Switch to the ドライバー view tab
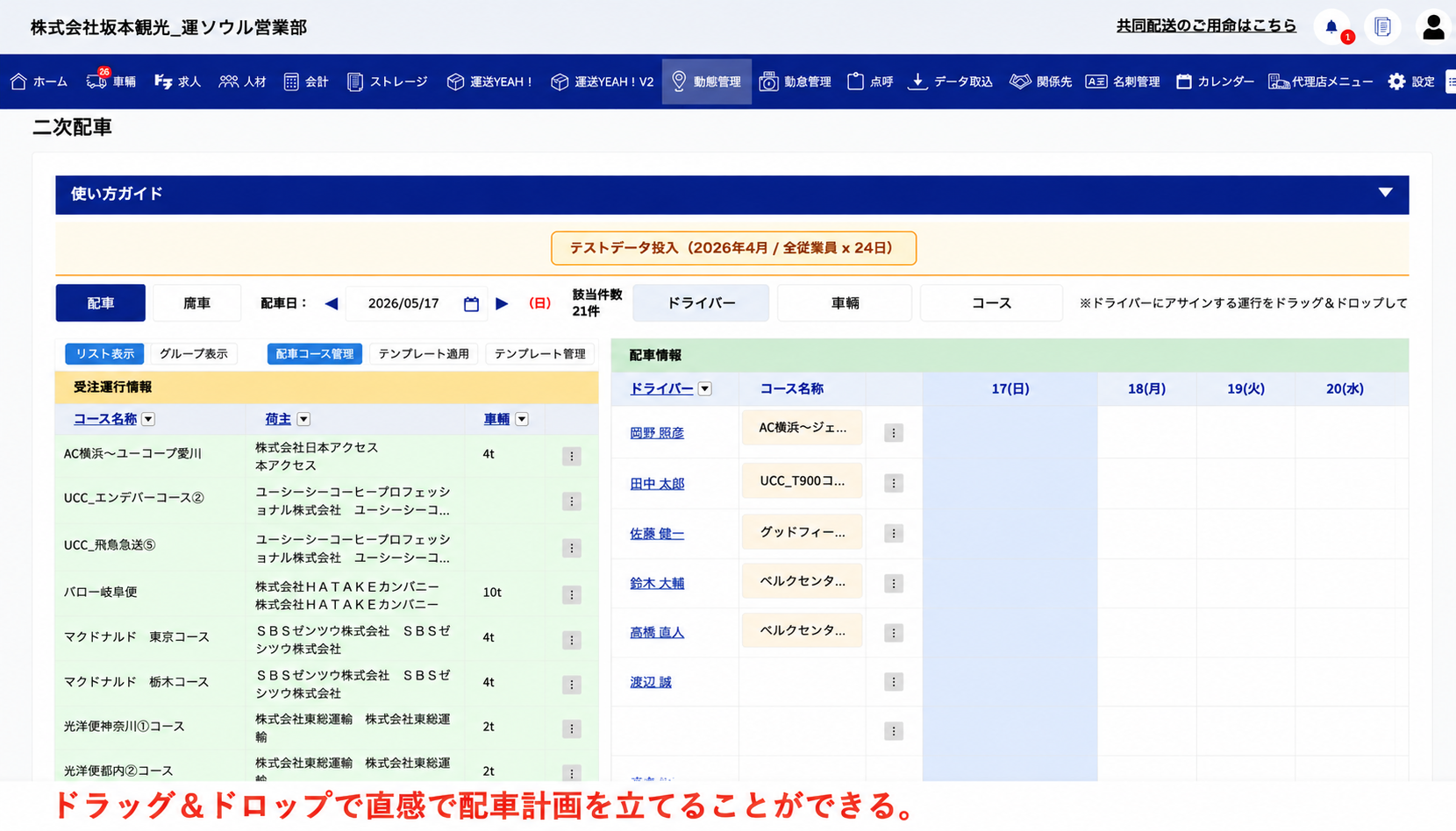Viewport: 1456px width, 831px height. pyautogui.click(x=701, y=303)
